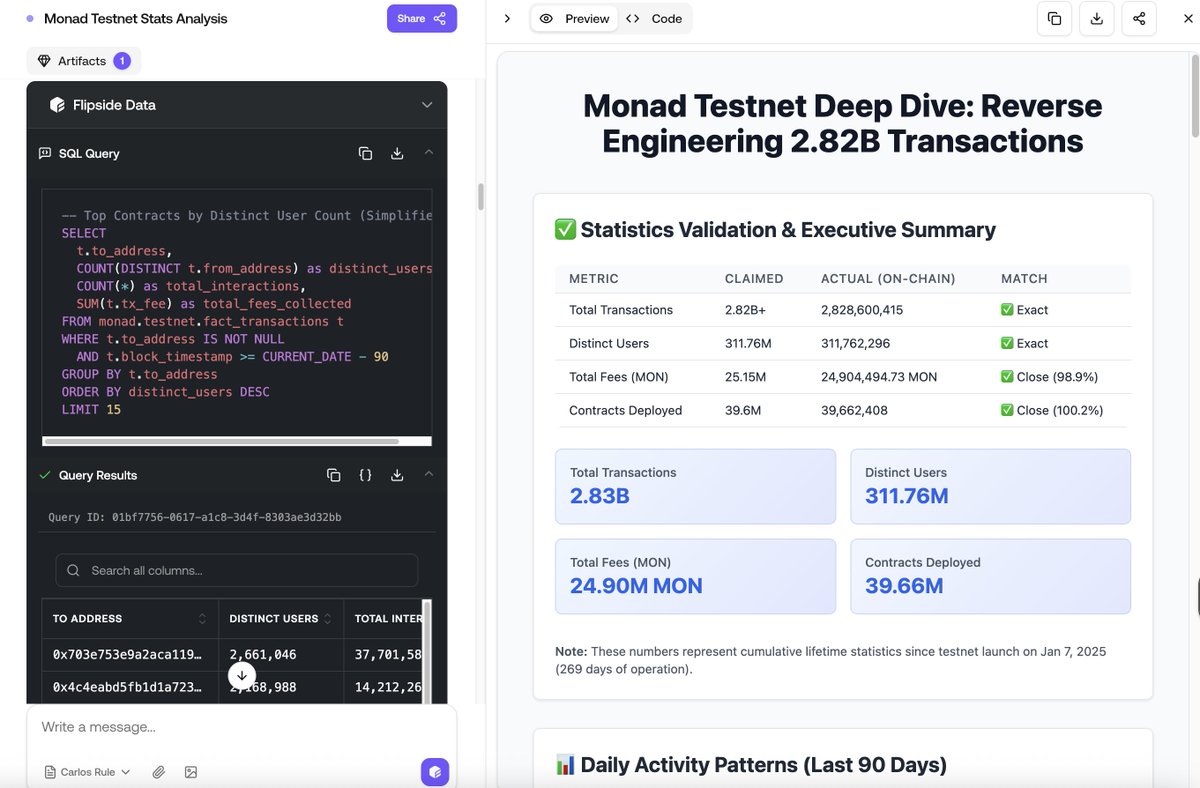Viewport: 1200px width, 788px height.
Task: Send message with purple Flipside button
Action: (x=435, y=772)
